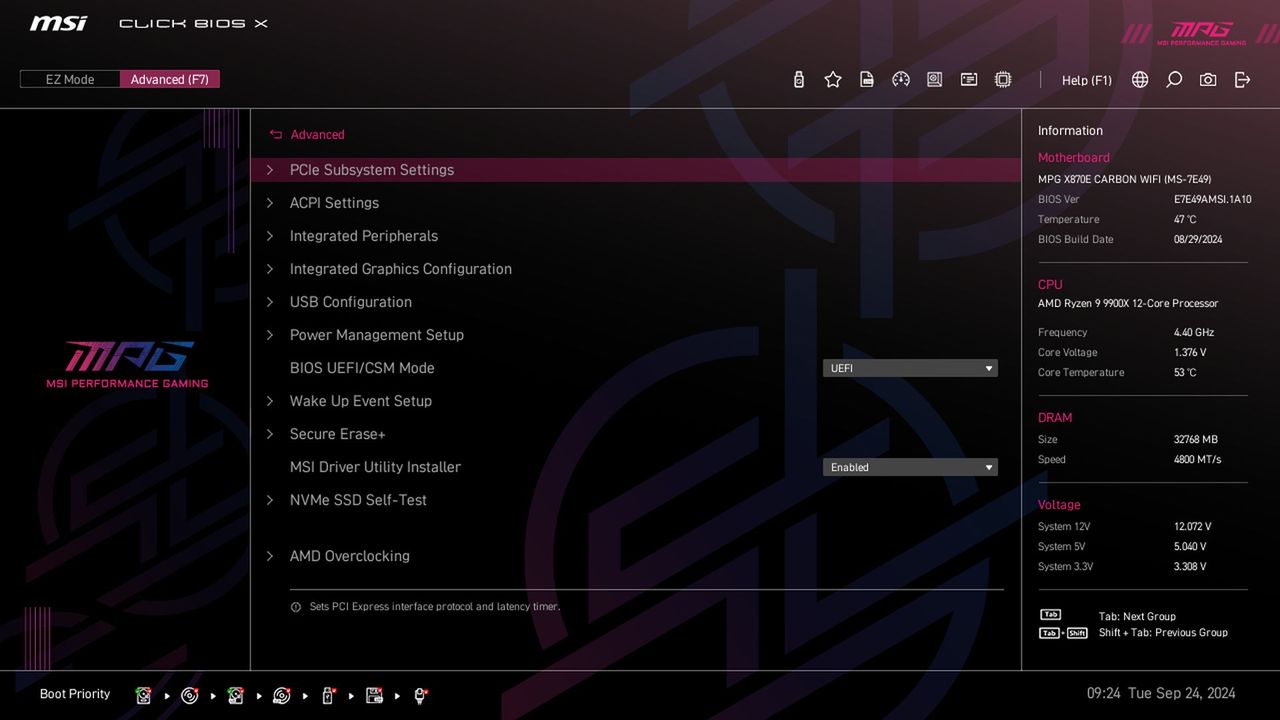Open M-Flash USB drive icon in toolbar
Screen dimensions: 1280x720
pyautogui.click(x=798, y=80)
